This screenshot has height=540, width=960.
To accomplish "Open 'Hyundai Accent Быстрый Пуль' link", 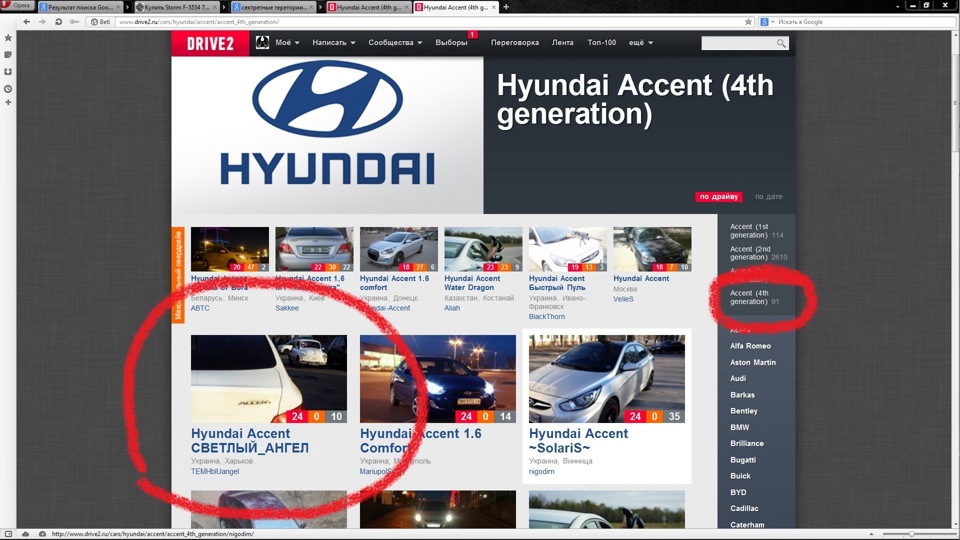I will pyautogui.click(x=557, y=283).
